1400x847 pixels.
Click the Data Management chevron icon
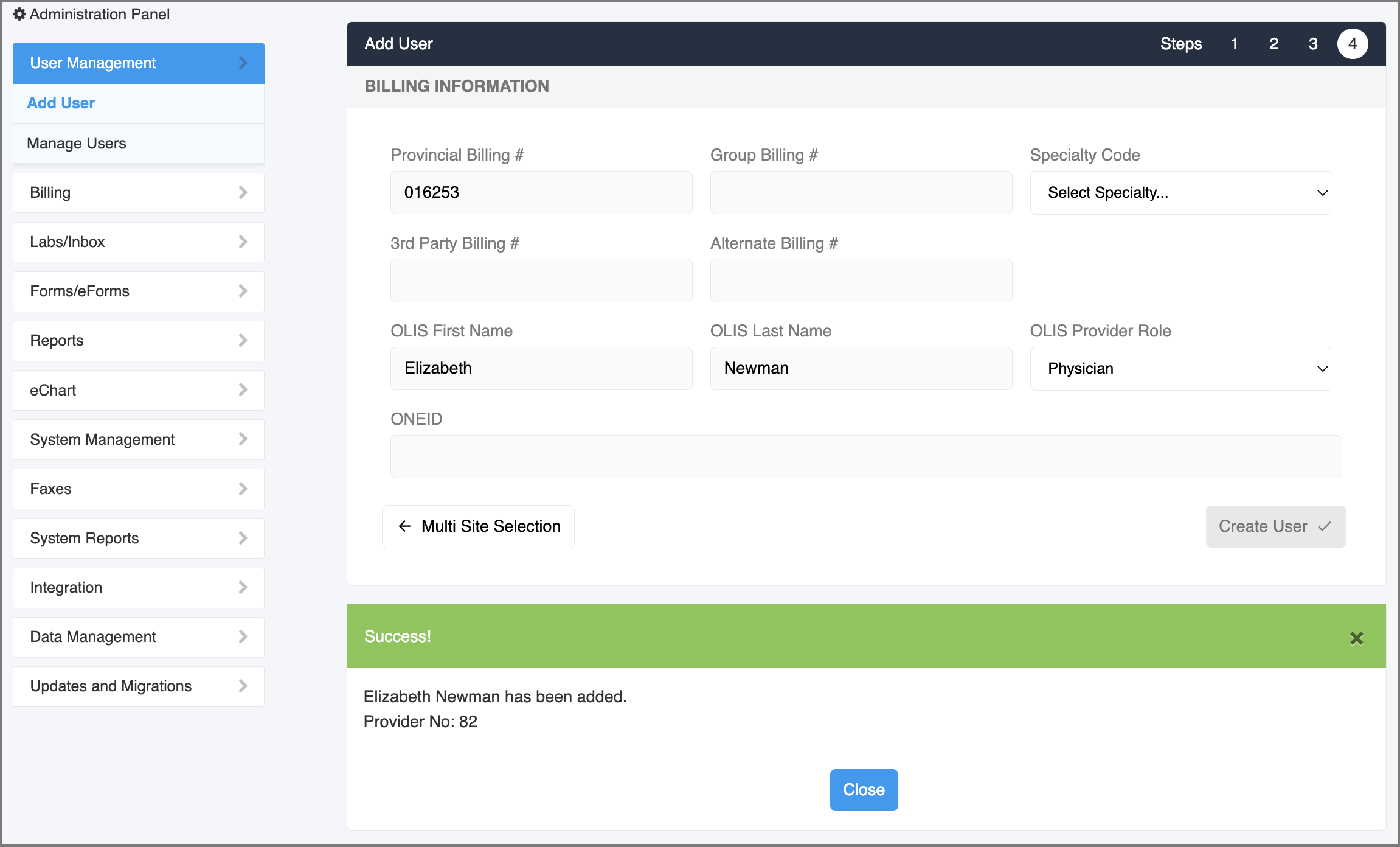click(243, 636)
